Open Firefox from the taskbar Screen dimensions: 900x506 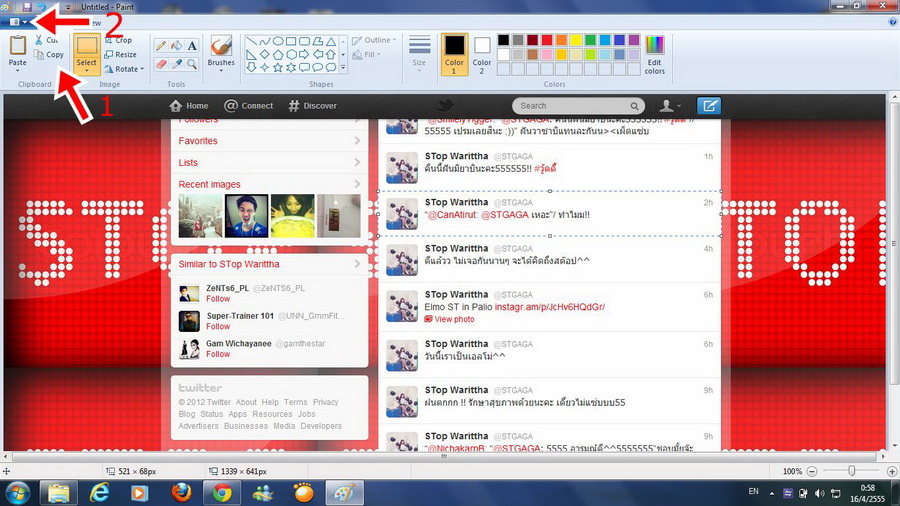[181, 493]
